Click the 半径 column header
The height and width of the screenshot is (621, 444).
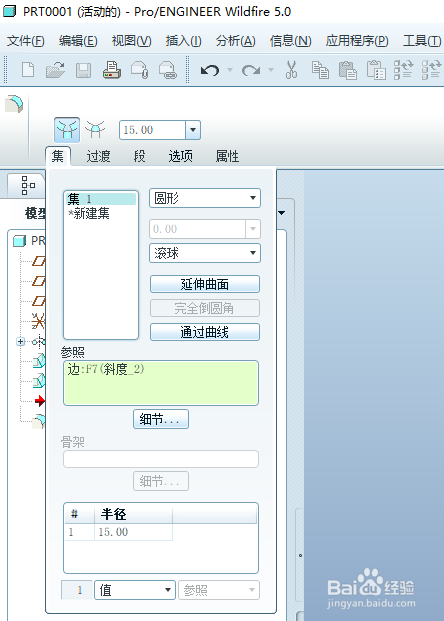(133, 514)
